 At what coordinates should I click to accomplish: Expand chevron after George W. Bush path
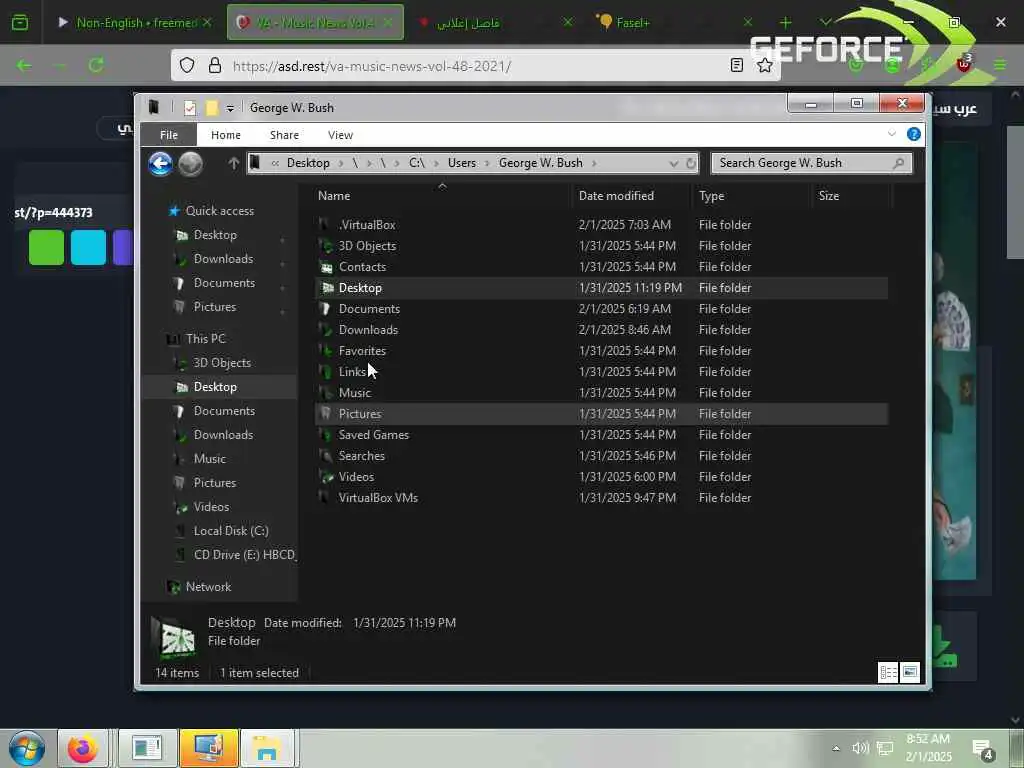594,163
